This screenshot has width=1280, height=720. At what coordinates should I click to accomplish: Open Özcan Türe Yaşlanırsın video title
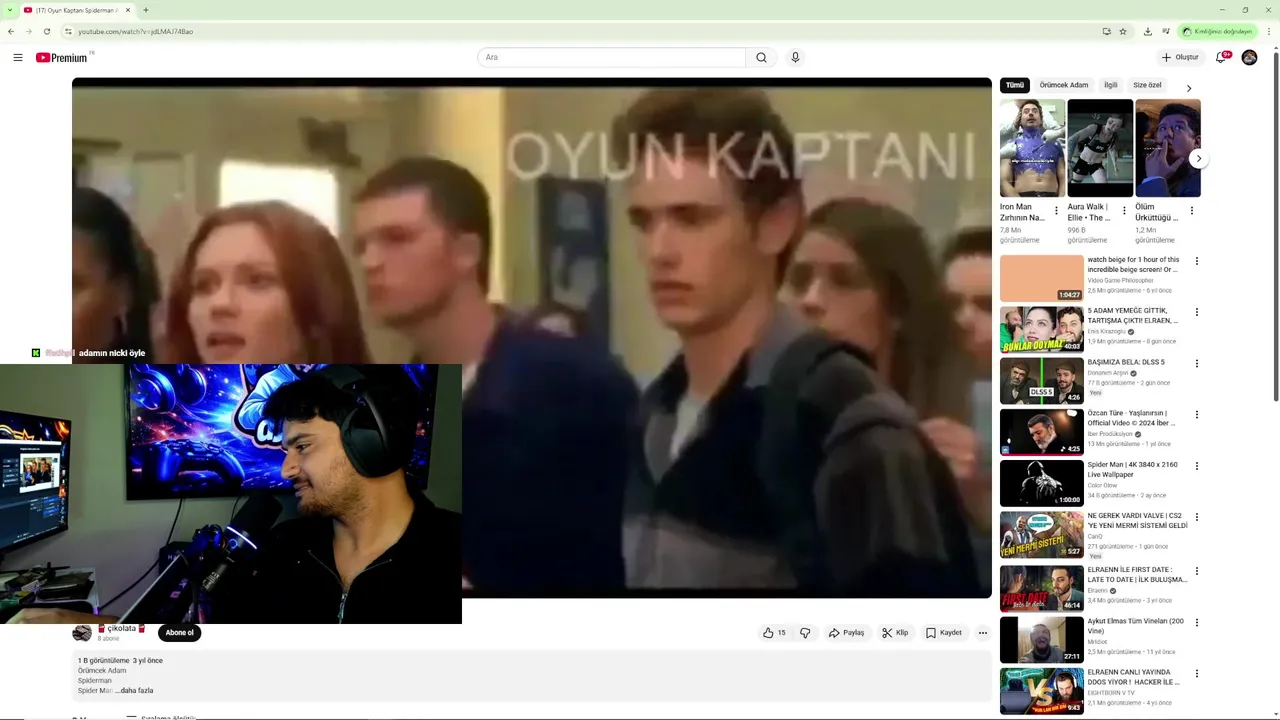(1131, 418)
